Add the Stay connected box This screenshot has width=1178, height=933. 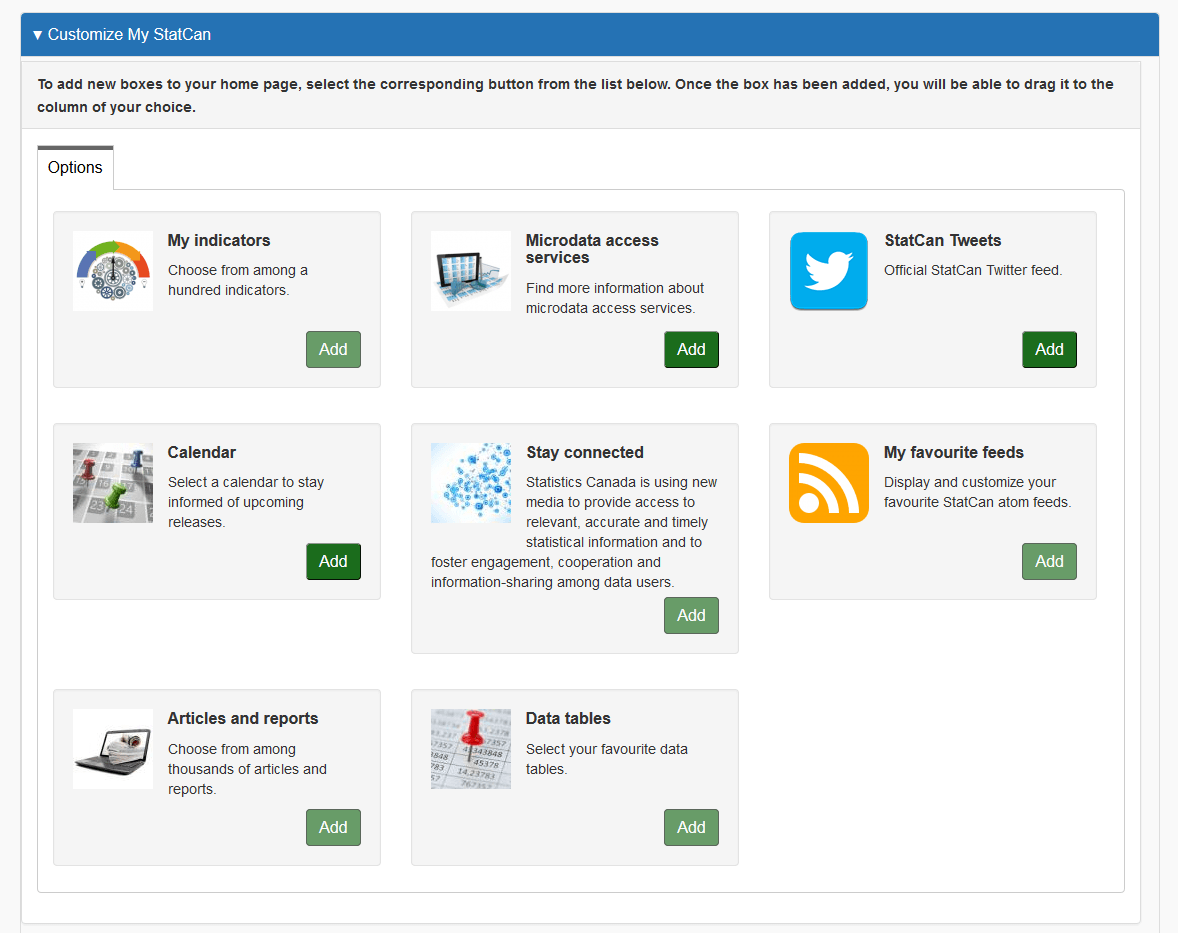(x=691, y=616)
